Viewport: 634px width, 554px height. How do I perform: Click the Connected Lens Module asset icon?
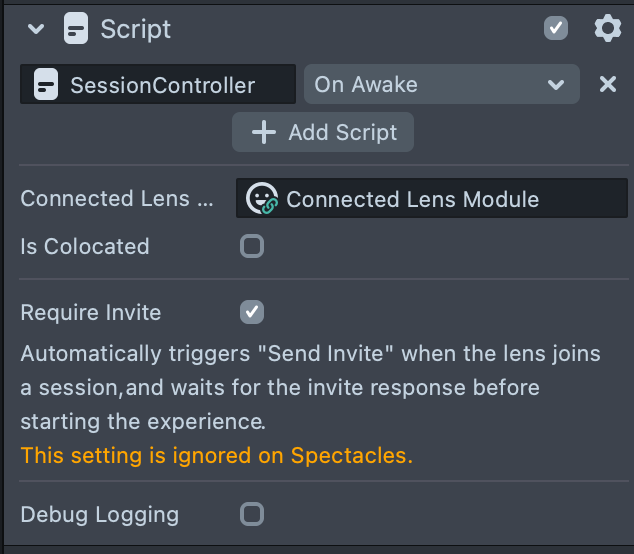pos(262,198)
